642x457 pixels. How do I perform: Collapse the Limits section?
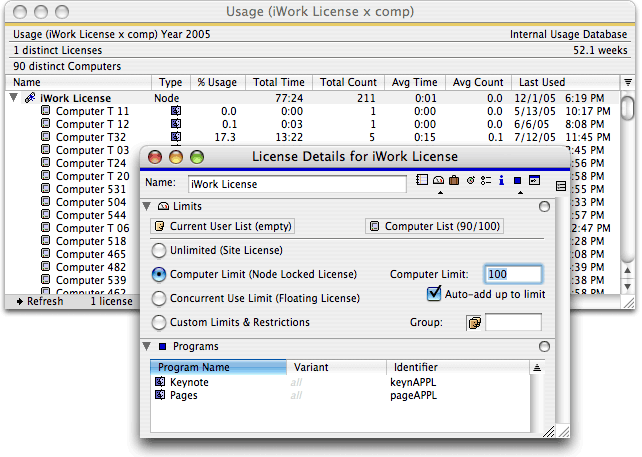[147, 206]
